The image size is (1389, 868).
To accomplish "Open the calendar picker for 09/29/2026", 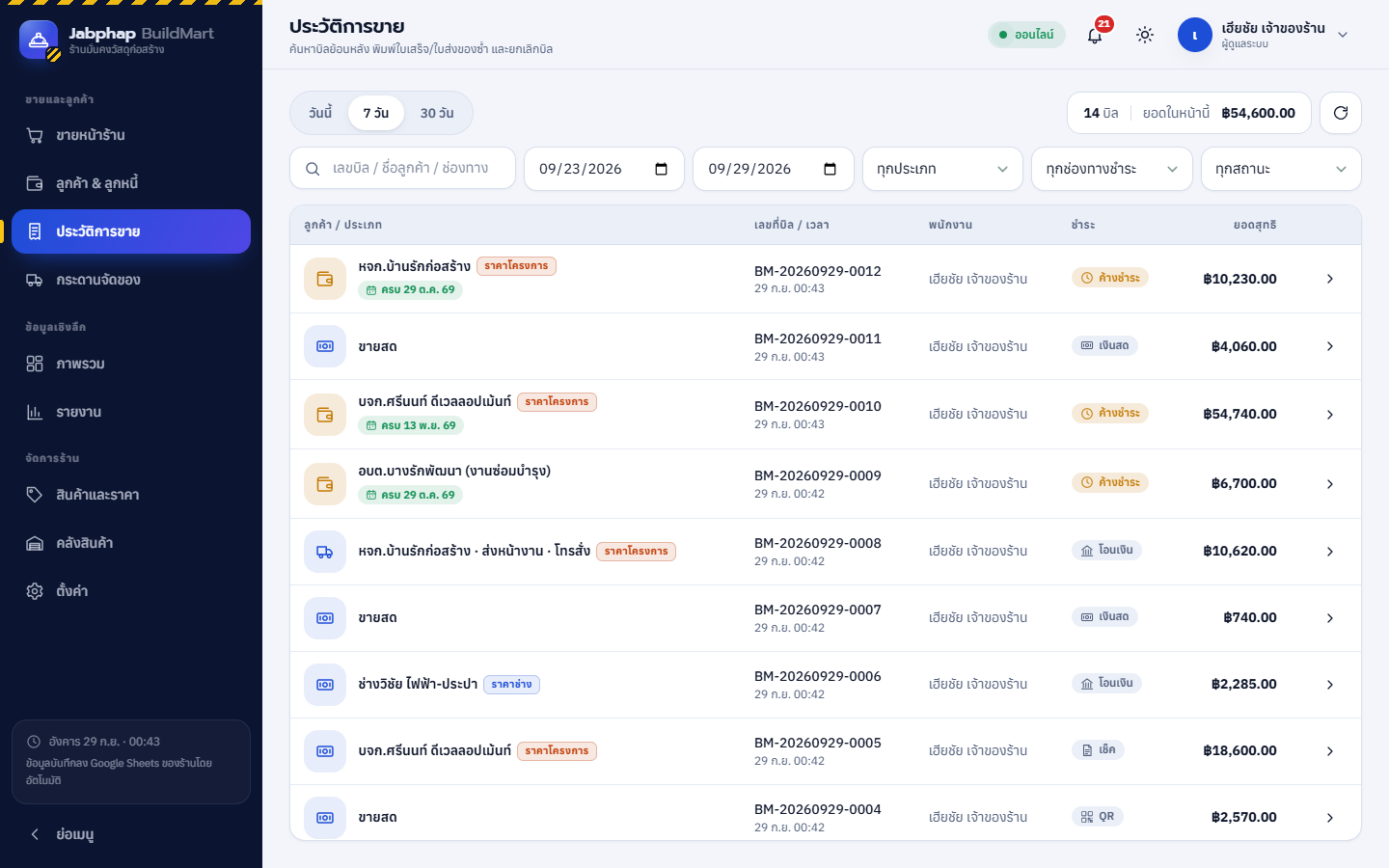I will click(831, 169).
